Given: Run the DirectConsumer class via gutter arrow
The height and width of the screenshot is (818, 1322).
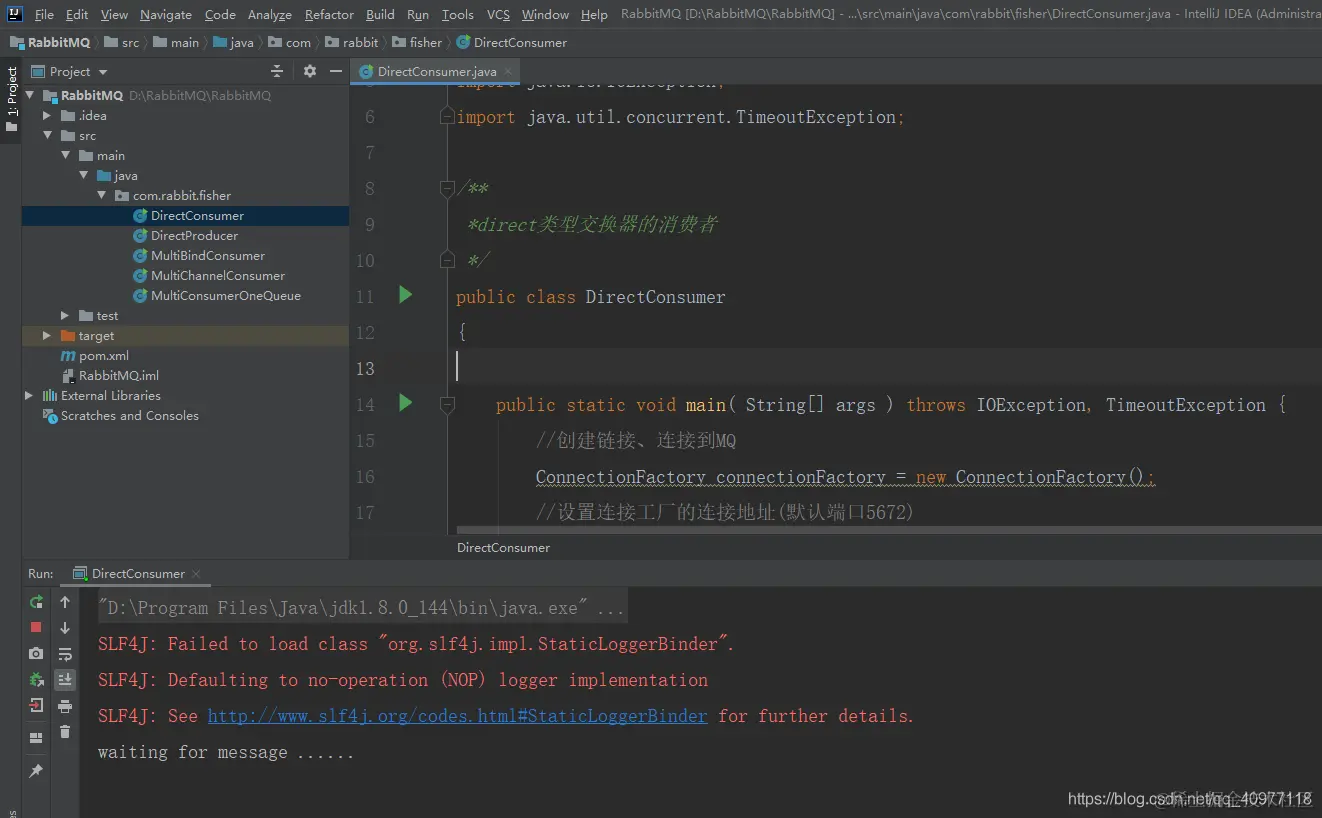Looking at the screenshot, I should (x=405, y=295).
